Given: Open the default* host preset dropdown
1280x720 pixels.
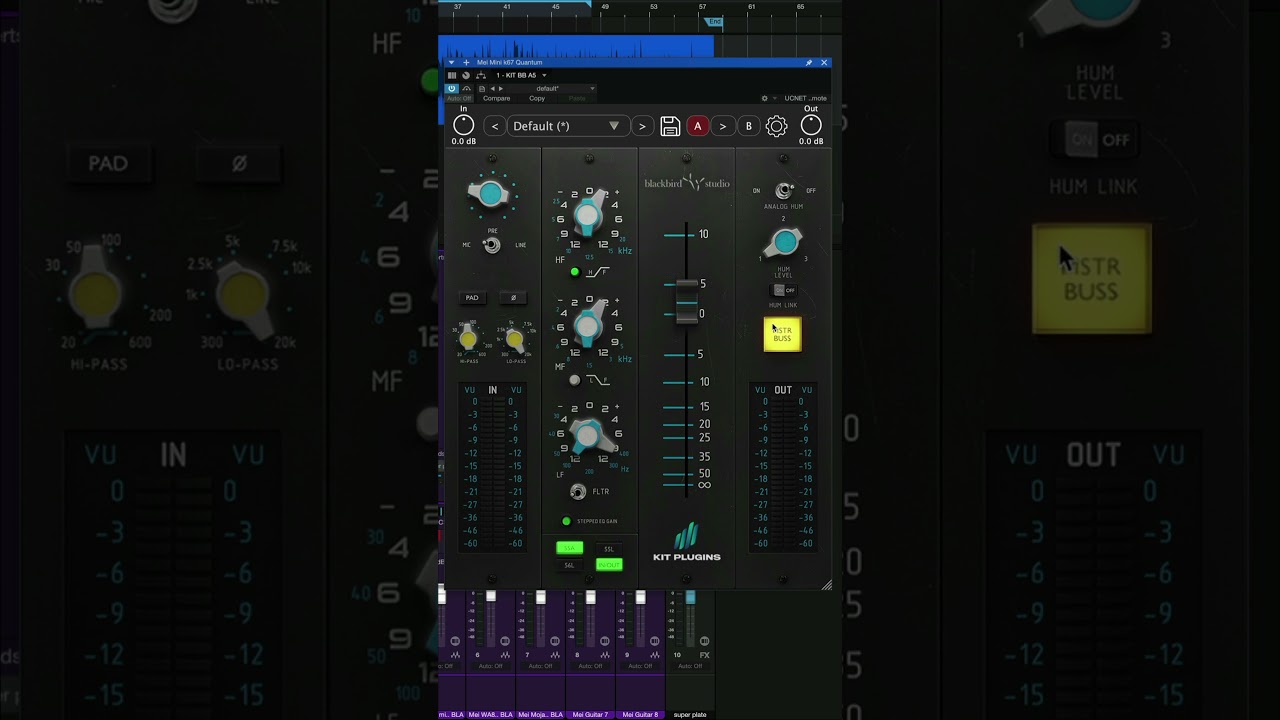Looking at the screenshot, I should (552, 88).
